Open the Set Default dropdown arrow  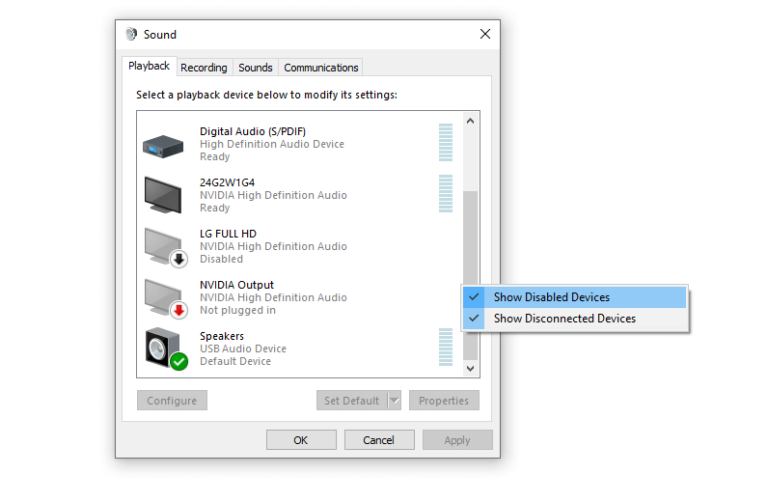(x=394, y=401)
